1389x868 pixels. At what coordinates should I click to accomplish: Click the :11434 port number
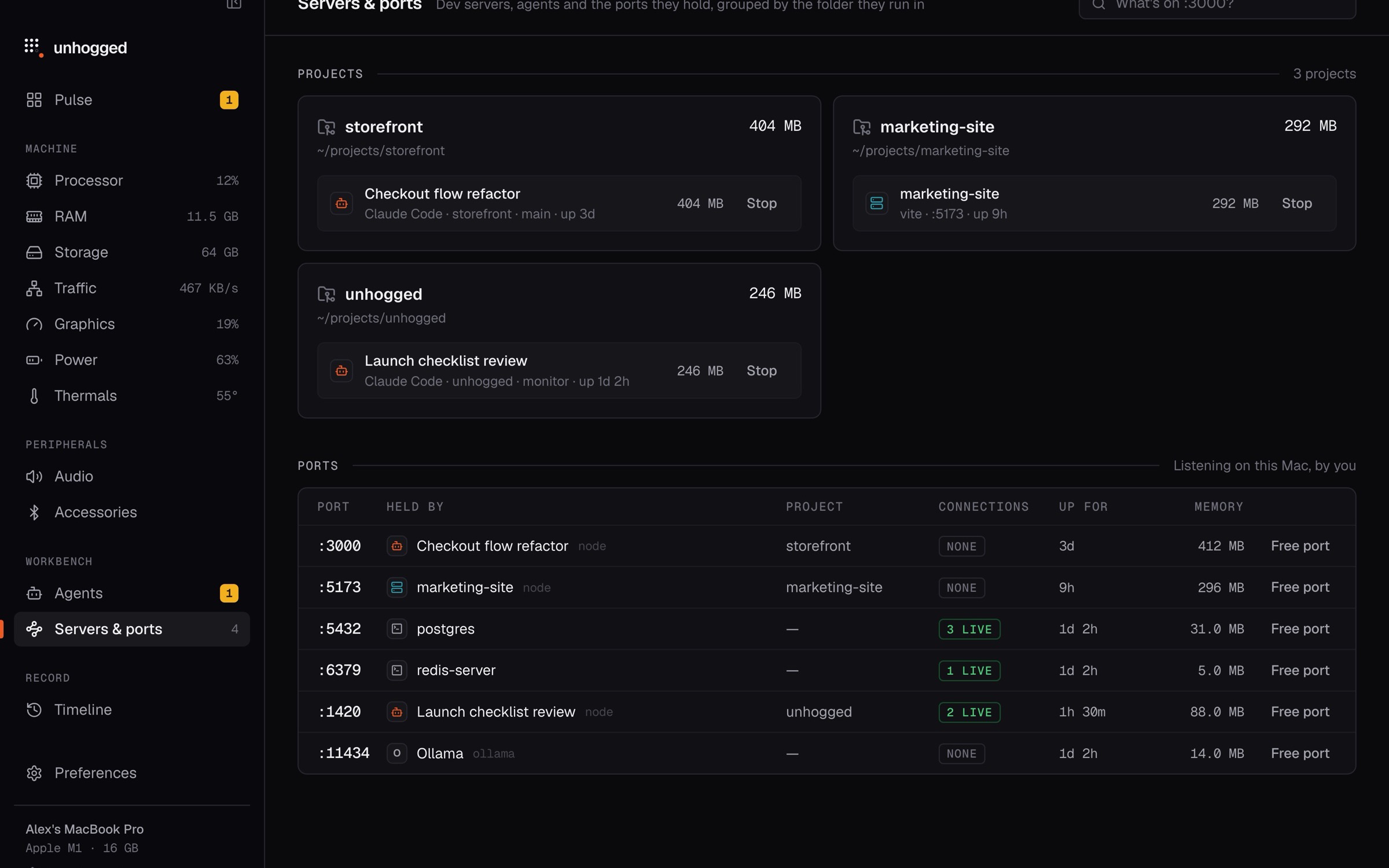[344, 753]
